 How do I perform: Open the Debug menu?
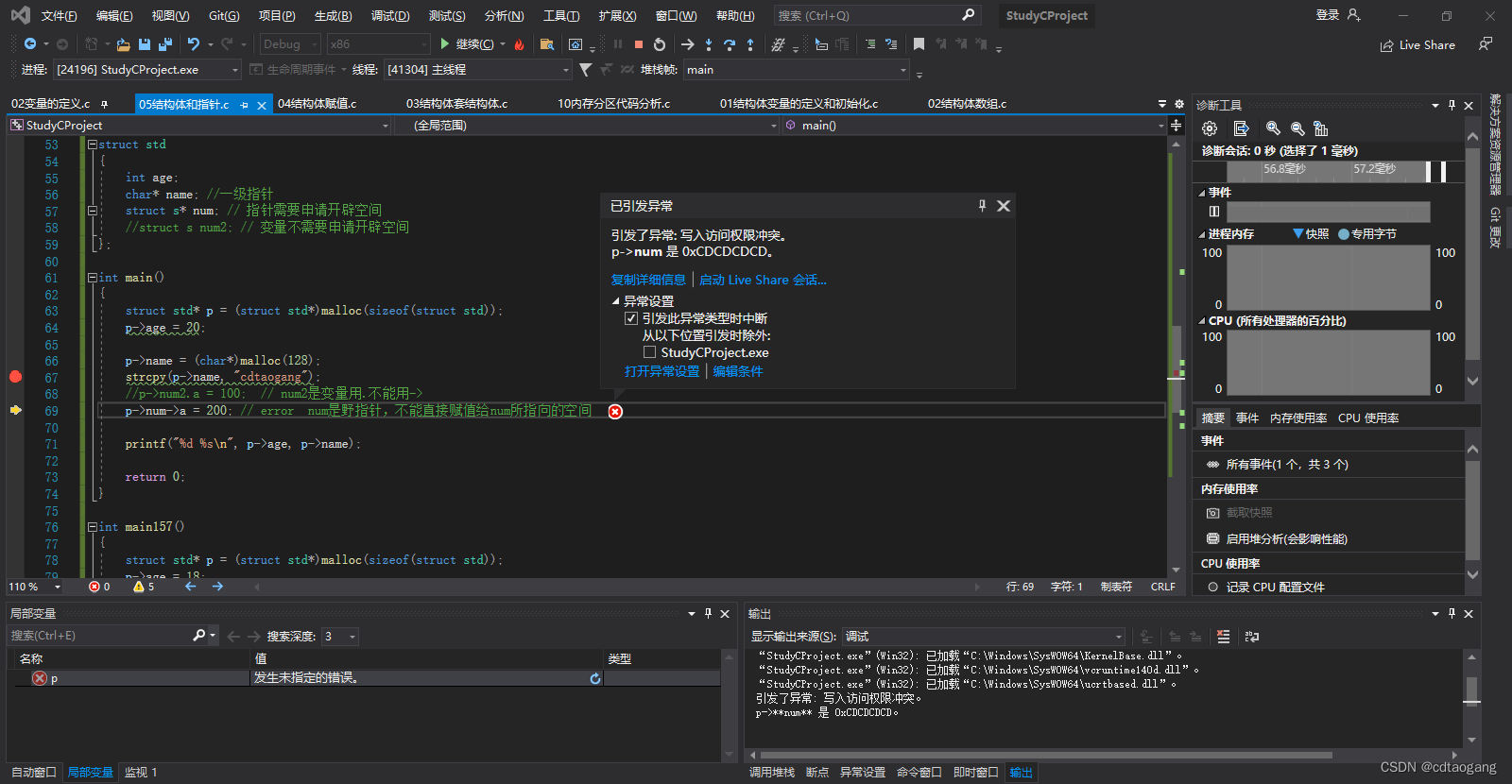[390, 15]
